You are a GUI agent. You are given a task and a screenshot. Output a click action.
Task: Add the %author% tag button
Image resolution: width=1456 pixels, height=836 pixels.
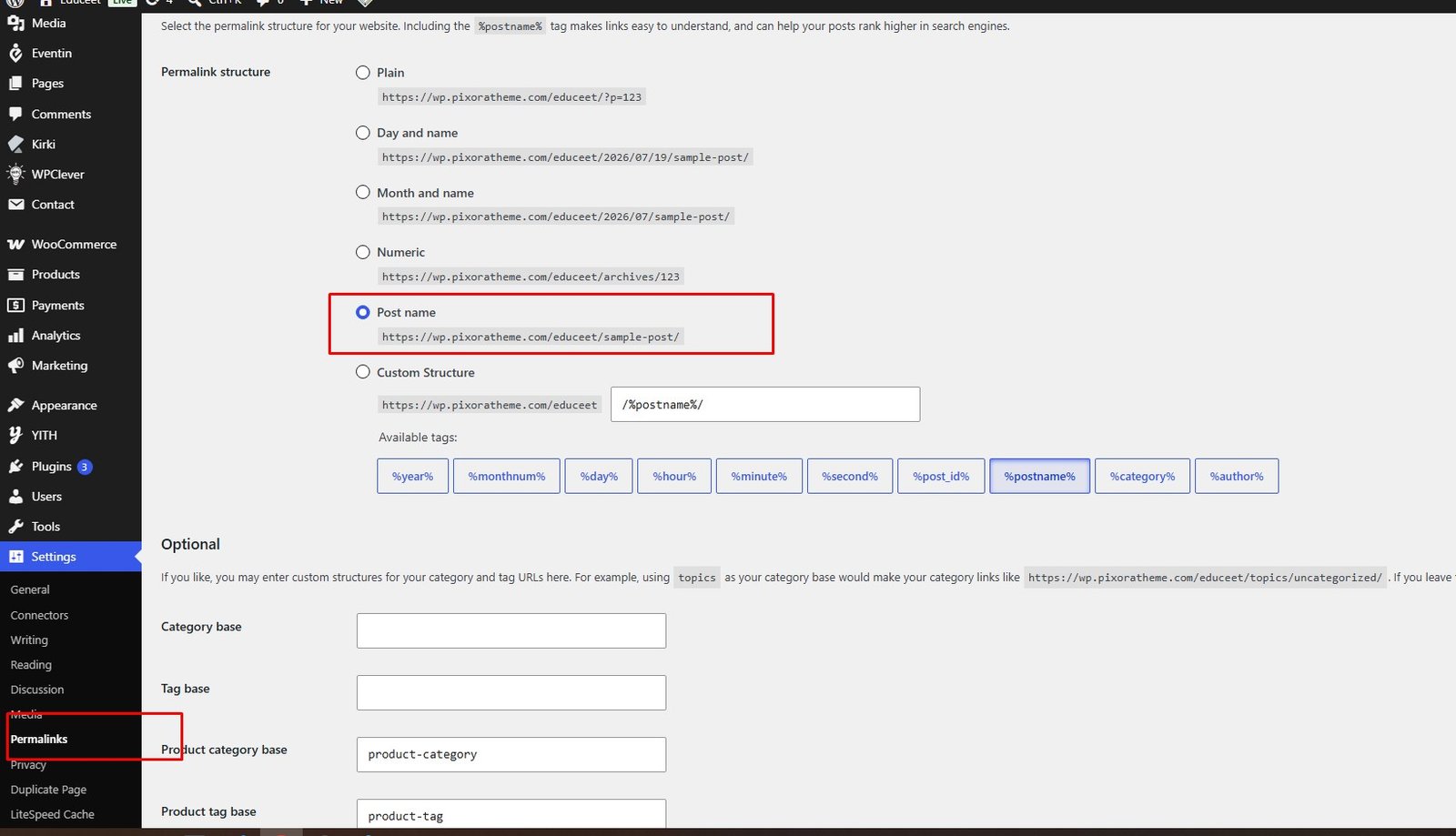pyautogui.click(x=1237, y=476)
